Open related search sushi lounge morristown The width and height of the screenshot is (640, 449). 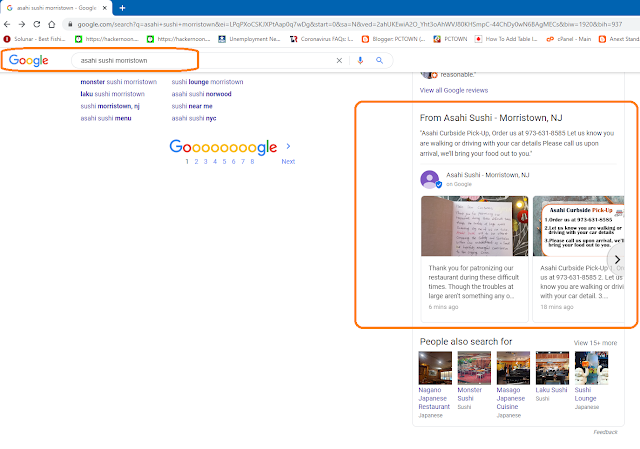point(207,82)
